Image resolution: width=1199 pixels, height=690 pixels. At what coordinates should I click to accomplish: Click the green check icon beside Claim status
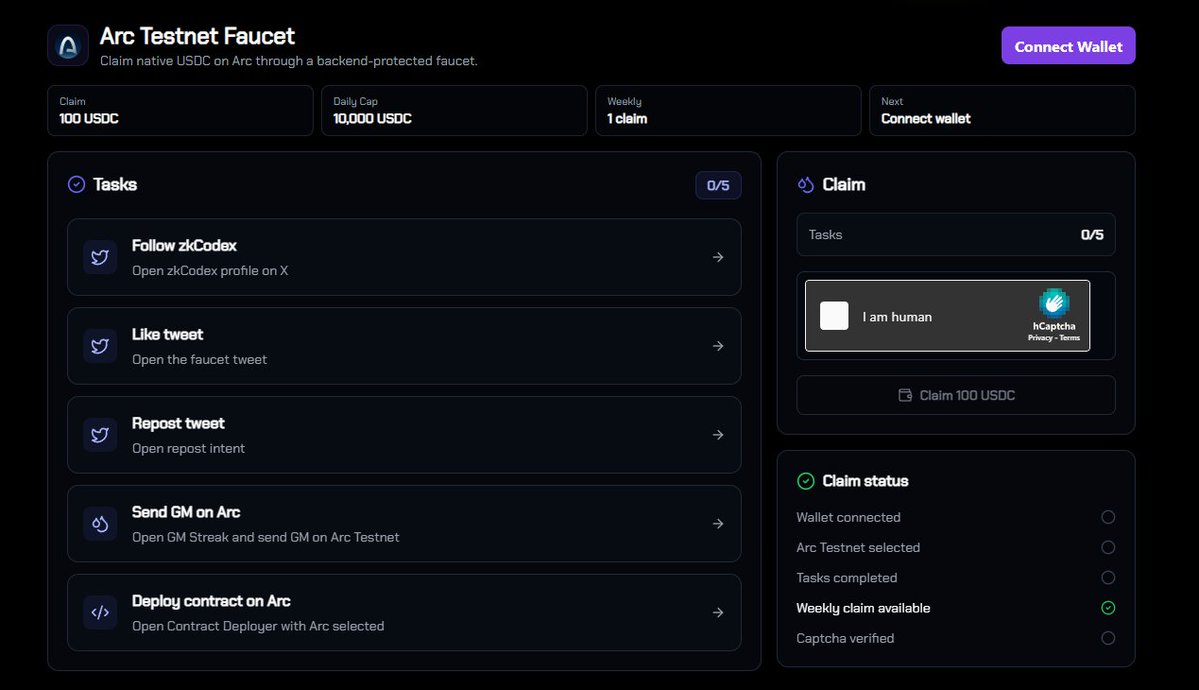click(x=806, y=480)
